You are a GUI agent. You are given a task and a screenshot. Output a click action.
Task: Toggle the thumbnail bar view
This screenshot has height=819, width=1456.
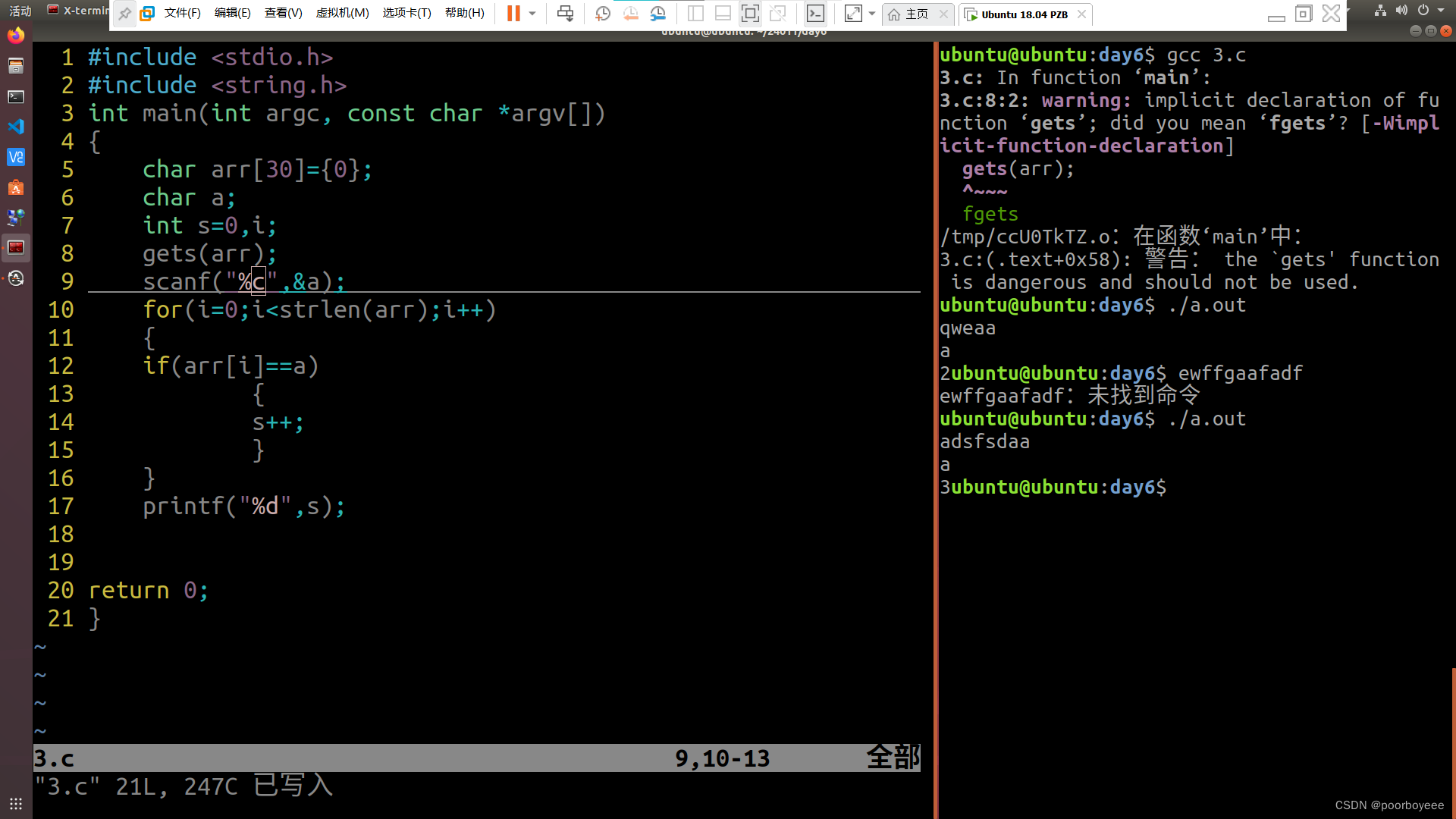[723, 13]
